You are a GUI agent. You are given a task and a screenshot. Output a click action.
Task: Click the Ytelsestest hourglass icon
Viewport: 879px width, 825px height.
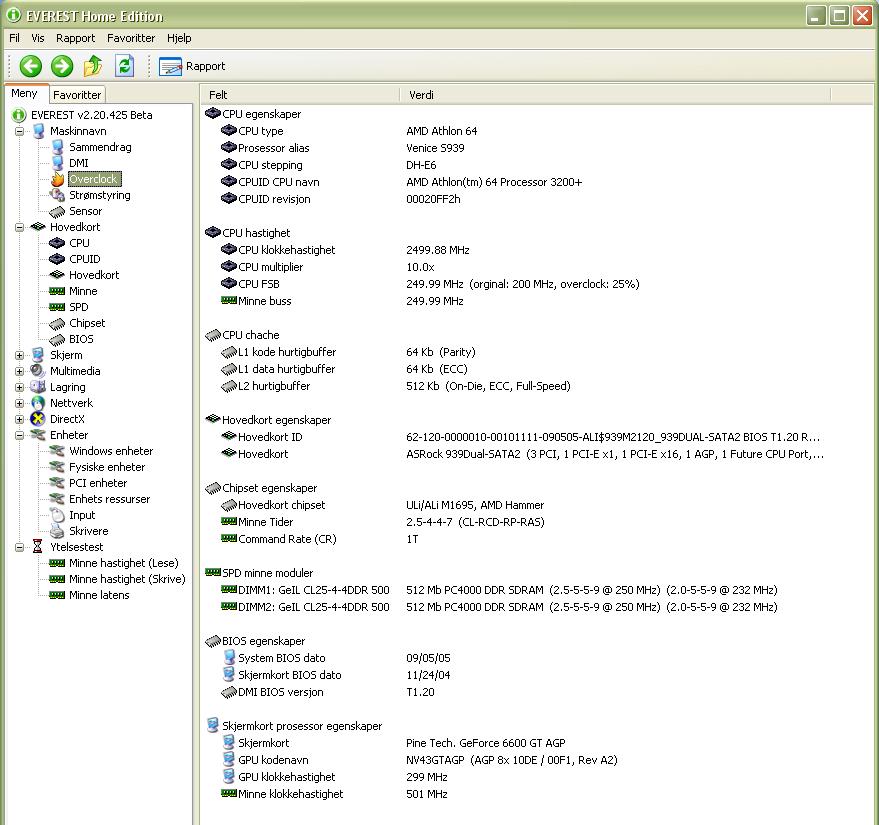pyautogui.click(x=38, y=546)
